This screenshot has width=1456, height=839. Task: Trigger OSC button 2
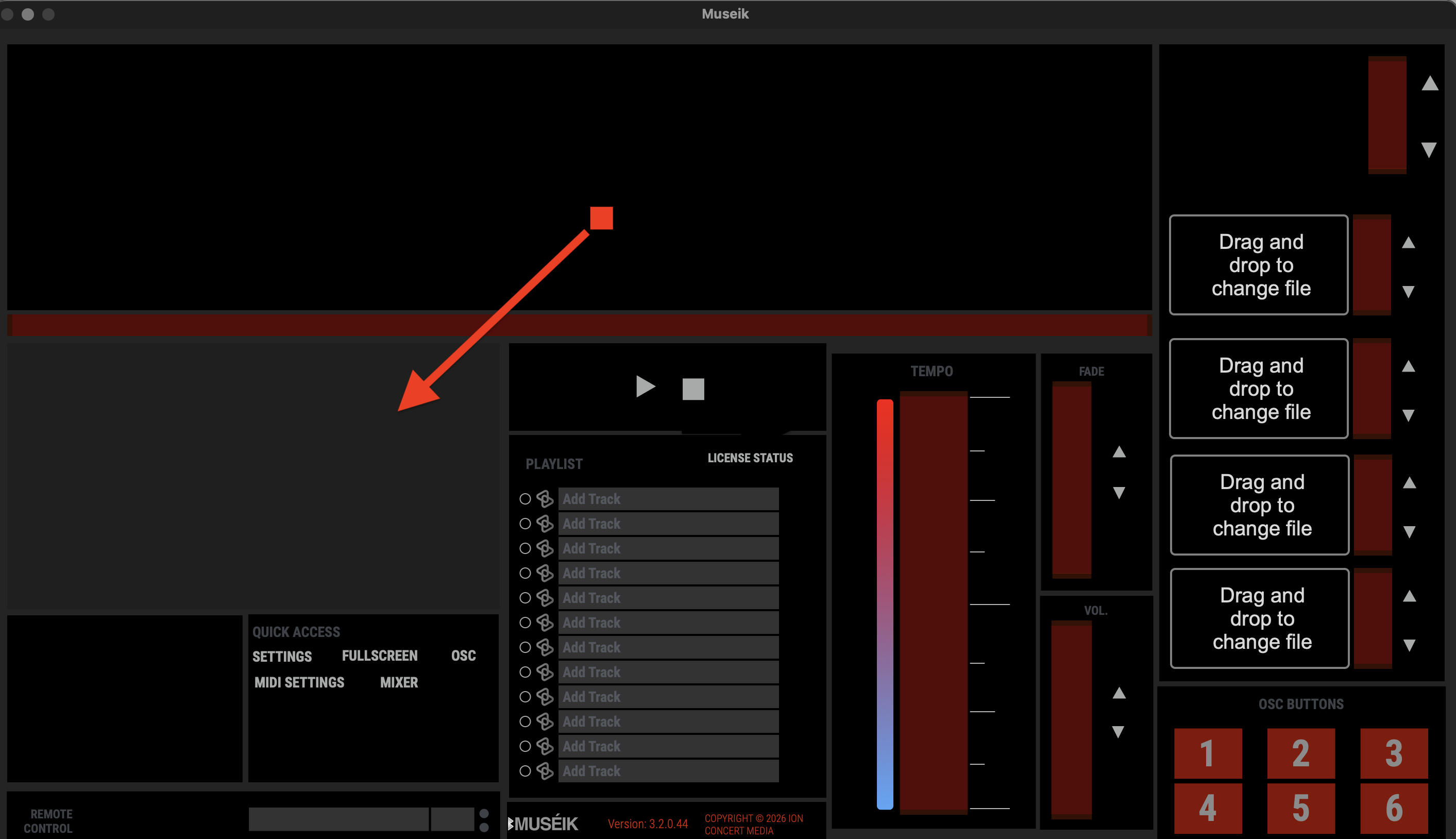point(1301,753)
